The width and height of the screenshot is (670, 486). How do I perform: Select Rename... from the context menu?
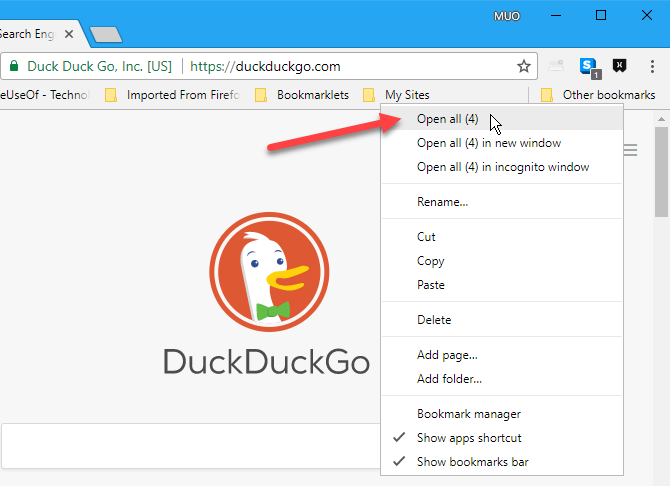pos(442,202)
